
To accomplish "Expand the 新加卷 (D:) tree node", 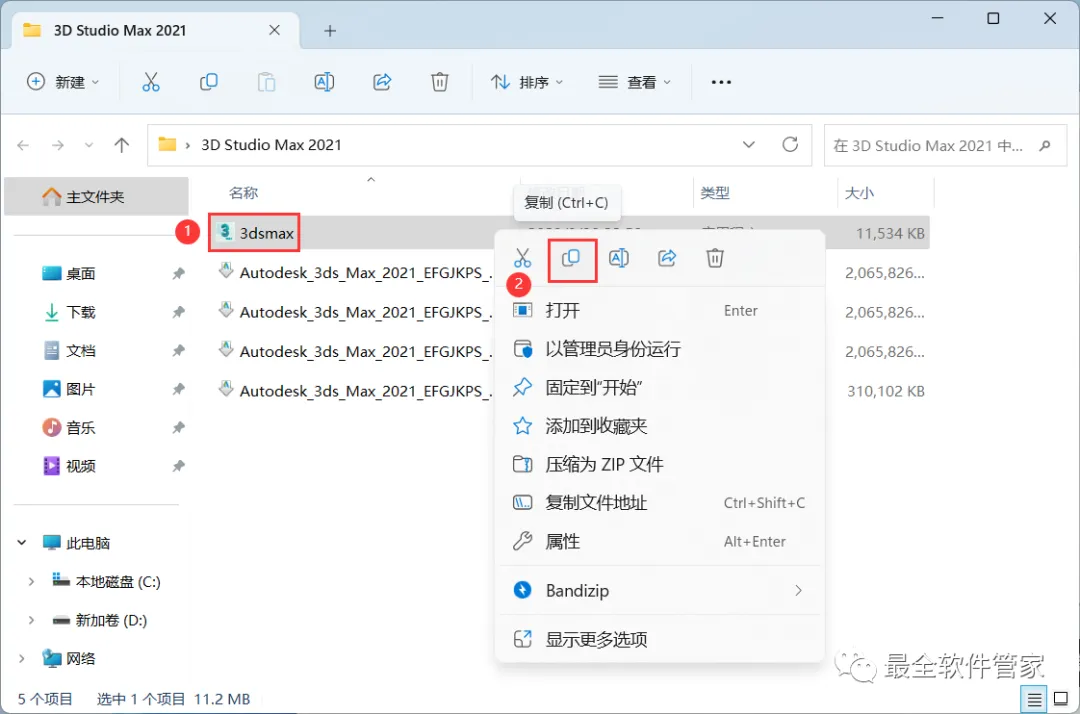I will [x=31, y=620].
